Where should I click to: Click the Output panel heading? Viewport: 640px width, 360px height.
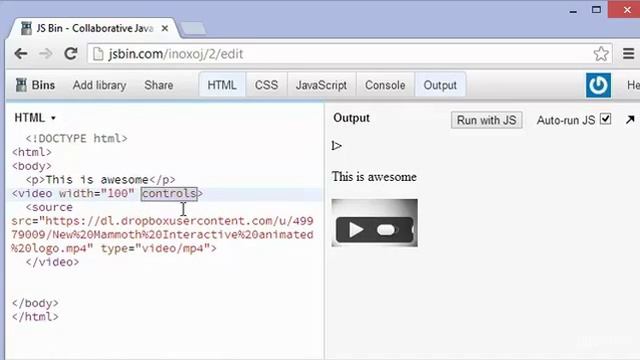[x=351, y=118]
